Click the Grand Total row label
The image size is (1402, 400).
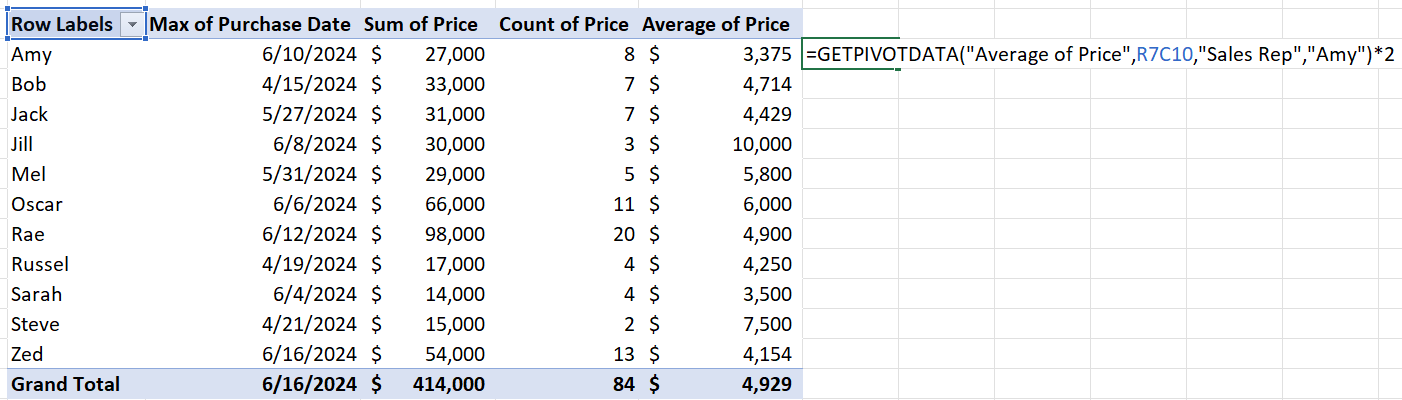click(65, 385)
